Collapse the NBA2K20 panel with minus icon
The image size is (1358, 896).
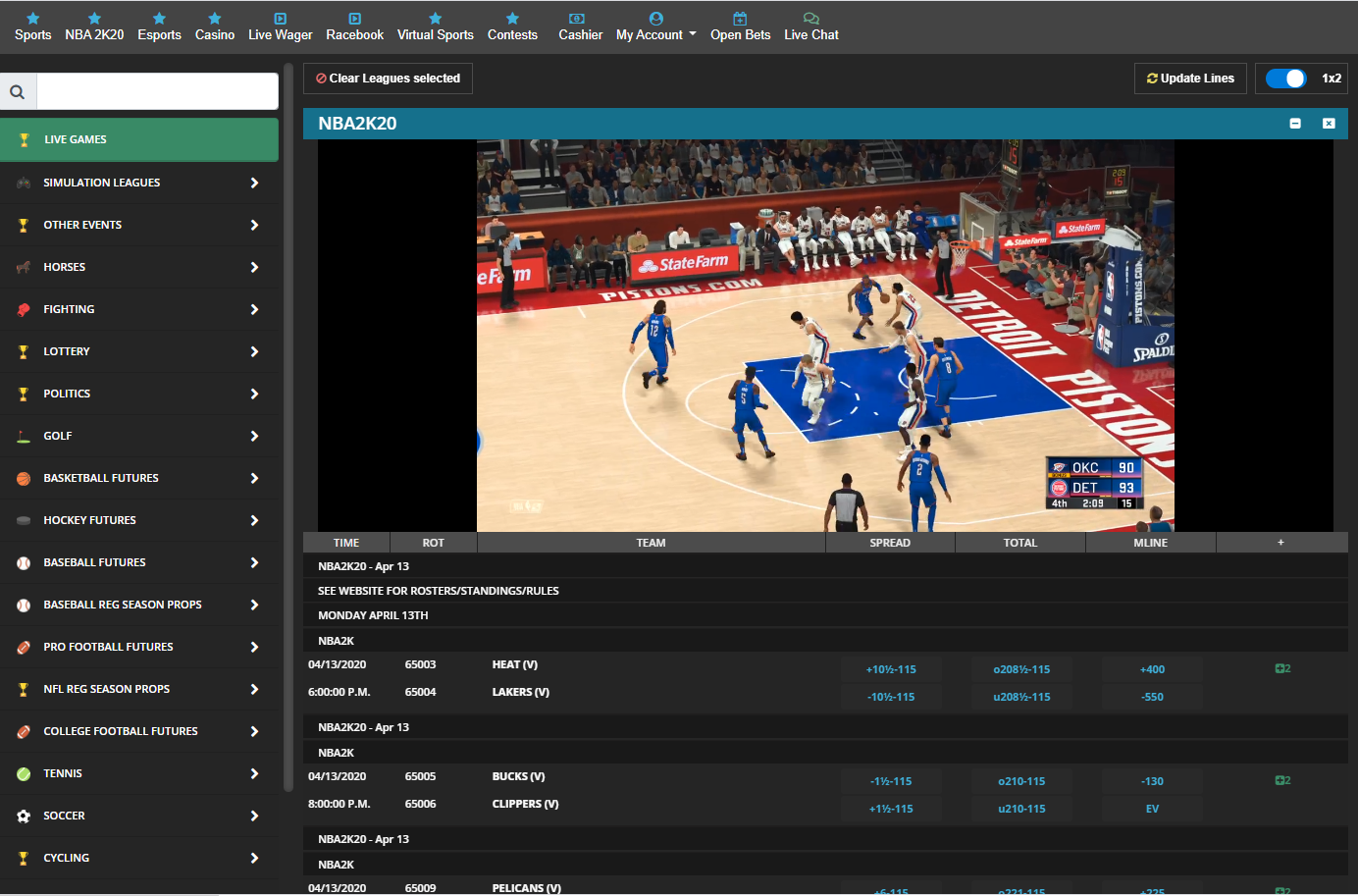(x=1295, y=123)
